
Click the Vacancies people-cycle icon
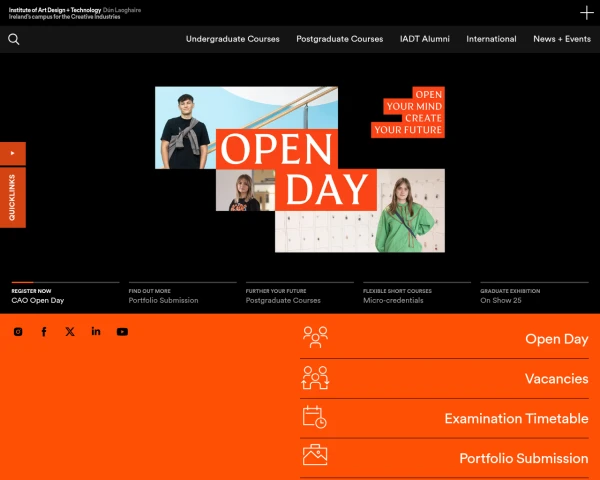click(x=315, y=378)
